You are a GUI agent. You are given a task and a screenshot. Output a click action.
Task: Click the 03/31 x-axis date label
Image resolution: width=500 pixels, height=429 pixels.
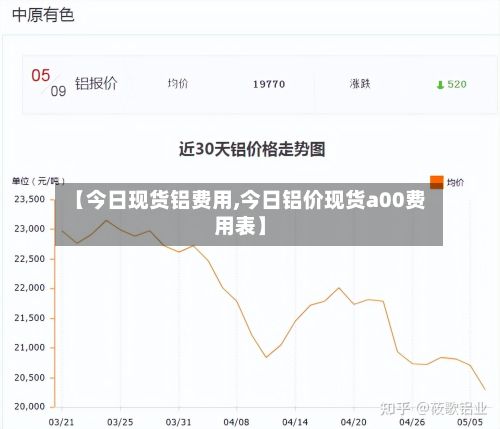pos(178,422)
